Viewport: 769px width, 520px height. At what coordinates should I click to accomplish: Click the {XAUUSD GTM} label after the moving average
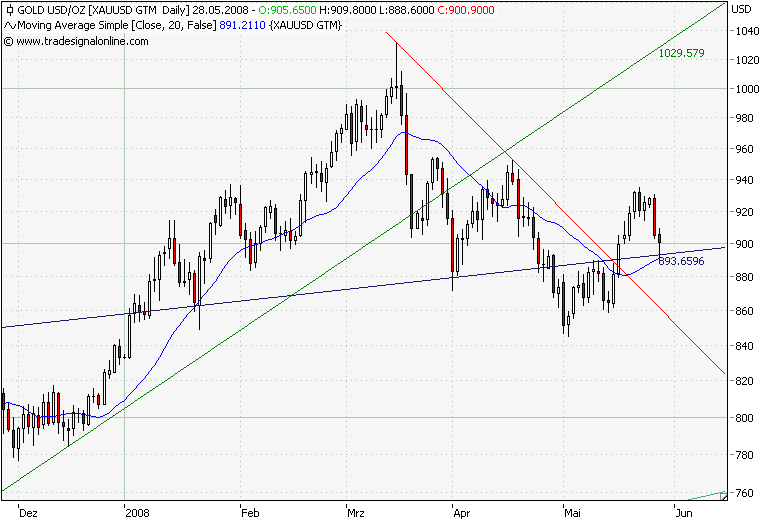click(x=305, y=25)
